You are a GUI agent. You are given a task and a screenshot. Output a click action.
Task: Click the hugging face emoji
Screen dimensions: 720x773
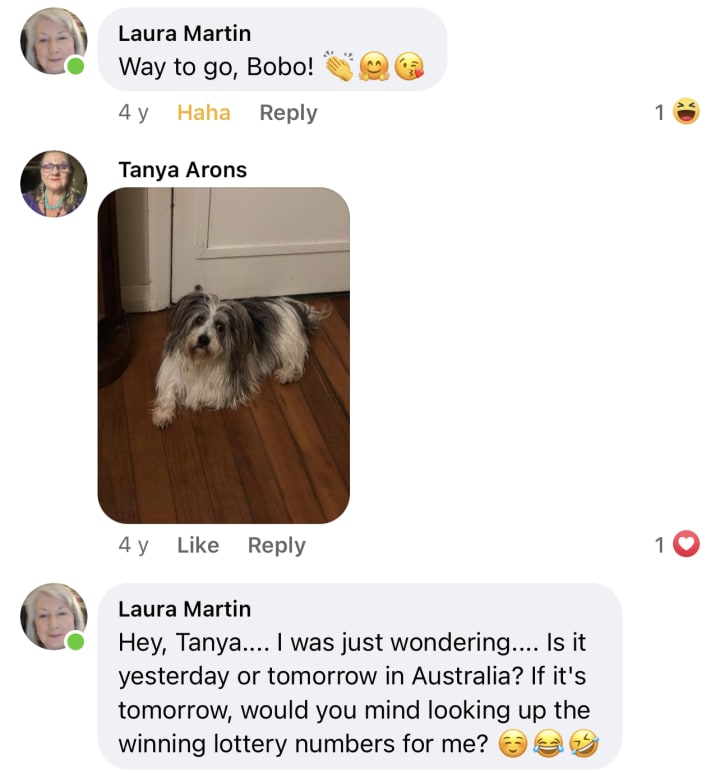(x=374, y=67)
